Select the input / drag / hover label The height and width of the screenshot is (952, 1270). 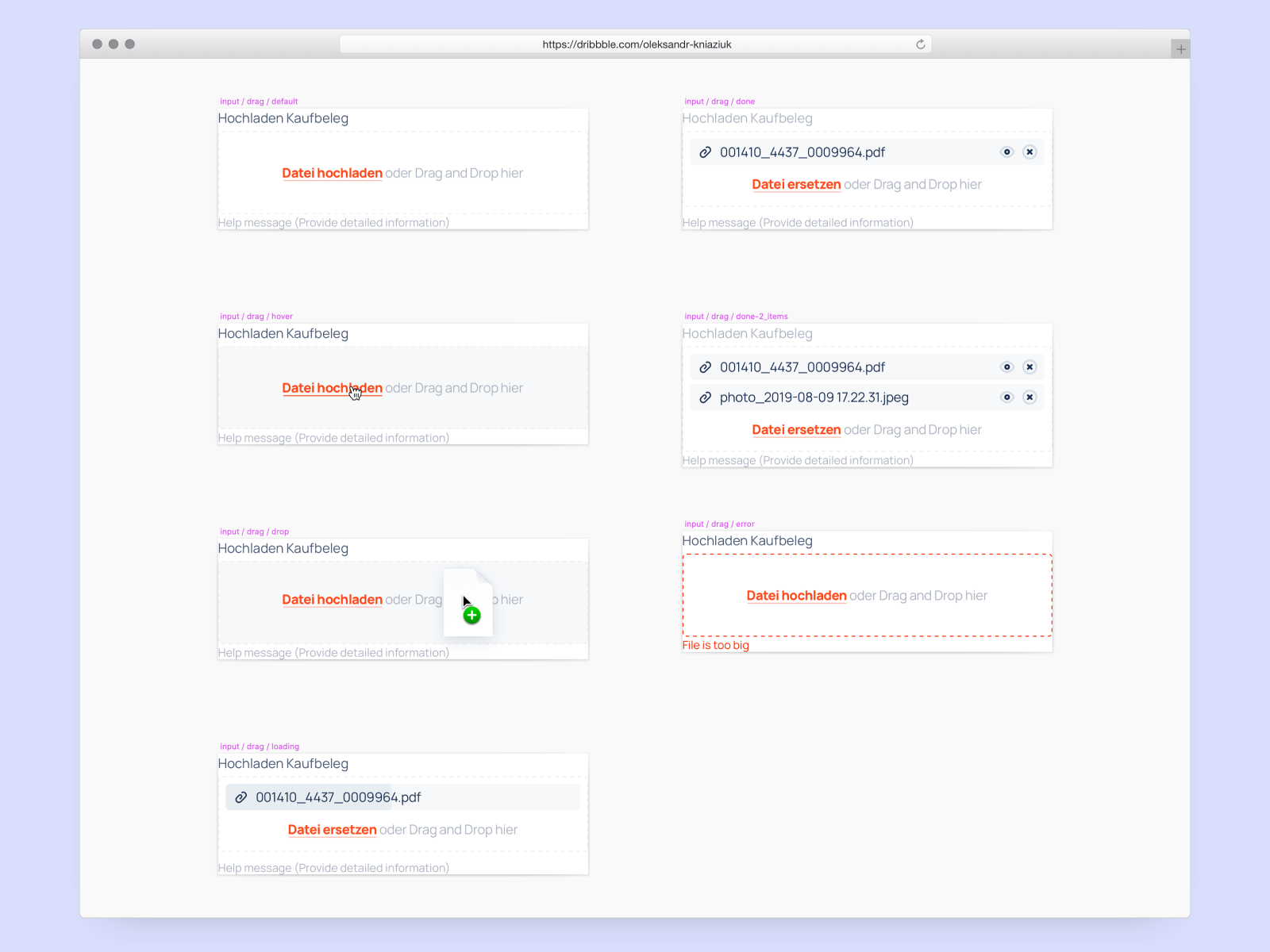[x=256, y=316]
